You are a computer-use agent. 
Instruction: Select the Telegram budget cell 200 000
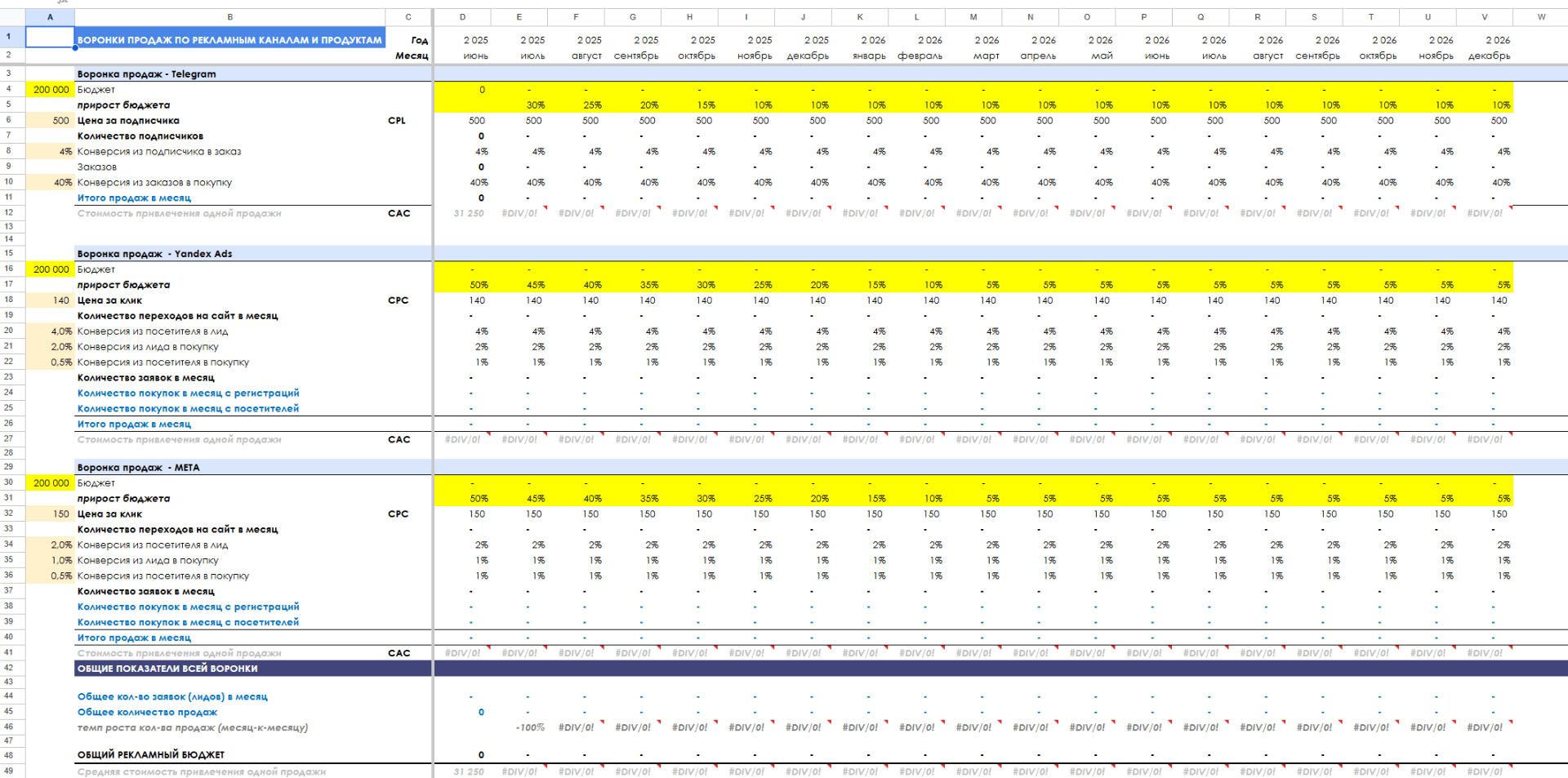click(50, 90)
